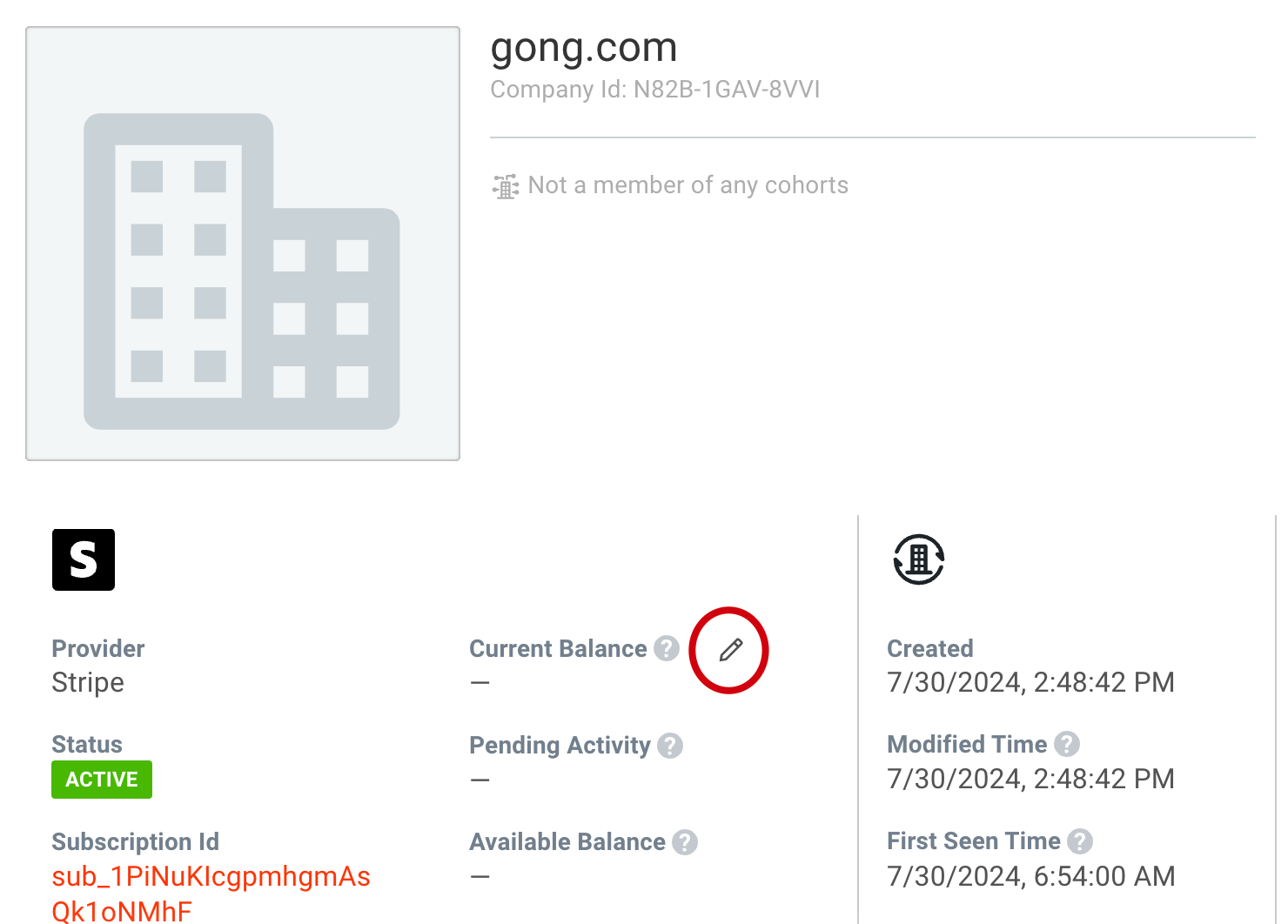Select the gong.com company title

pos(584,48)
